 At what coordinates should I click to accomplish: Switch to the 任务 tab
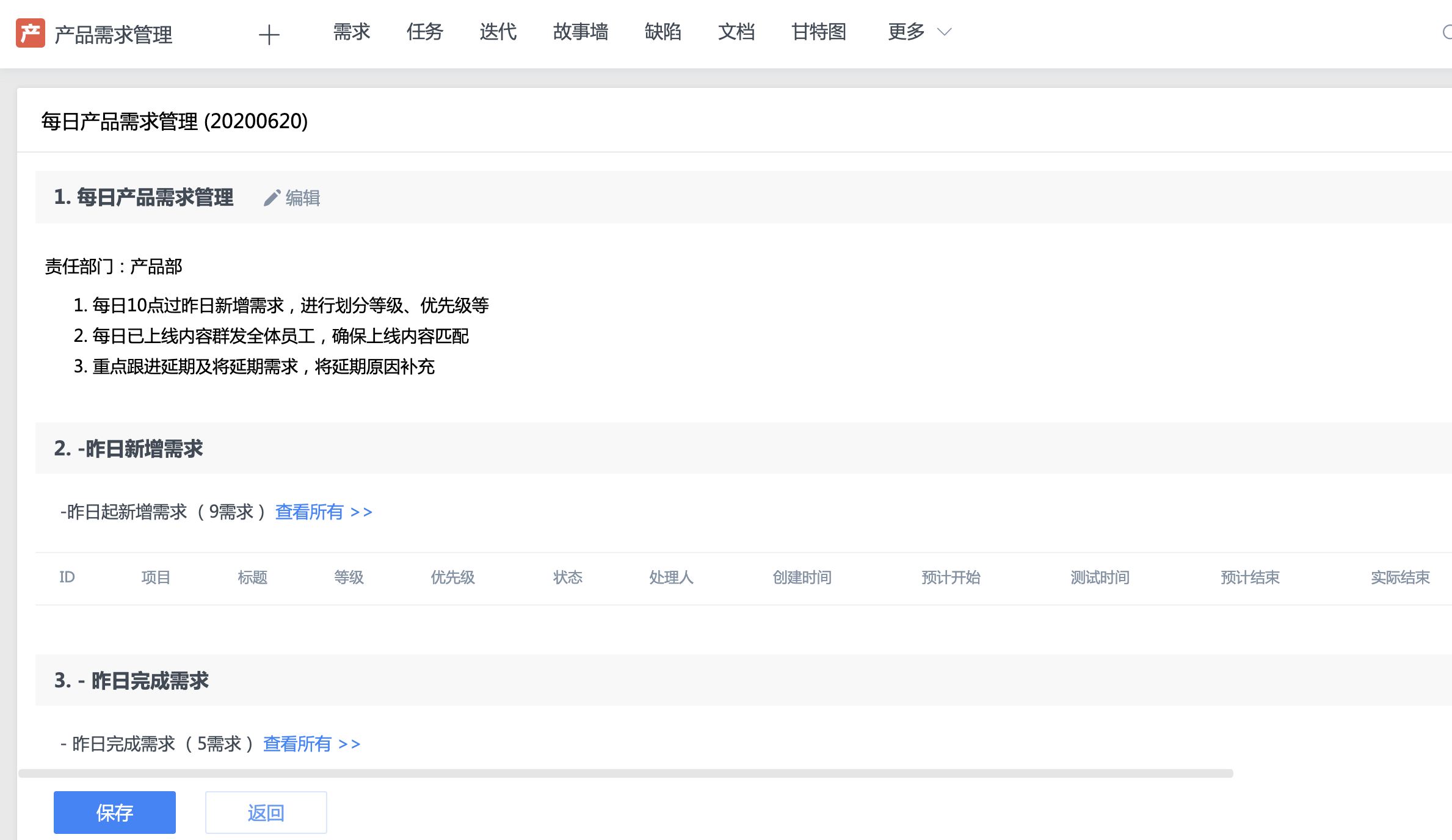(x=424, y=32)
